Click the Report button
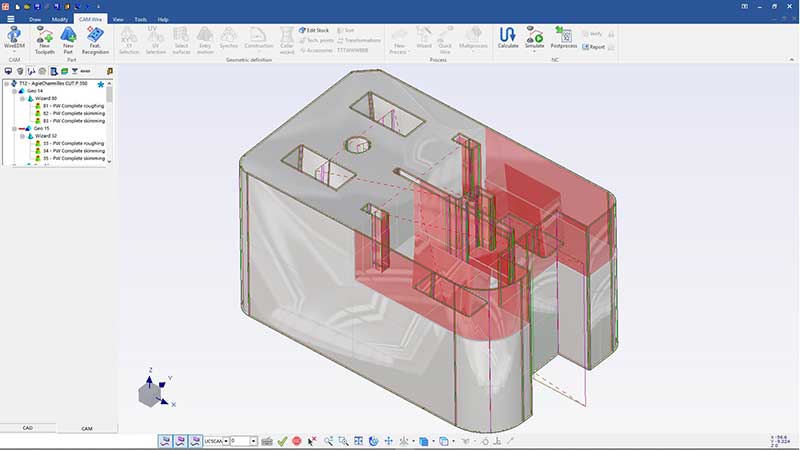The width and height of the screenshot is (800, 450). point(596,46)
